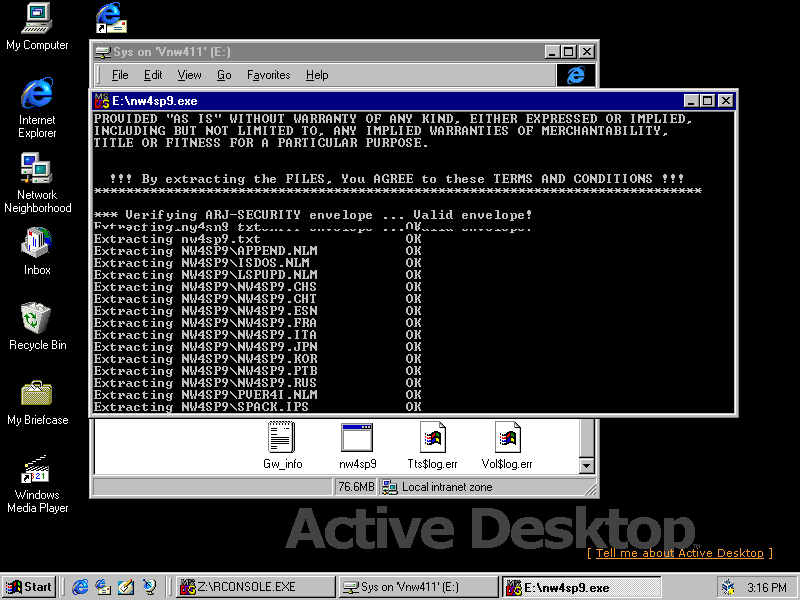
Task: Minimize the E:\nw4sp9.exe DOS window
Action: point(691,101)
